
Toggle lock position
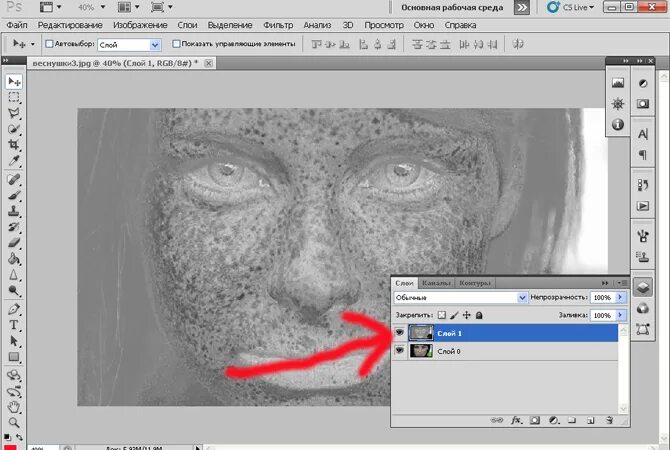click(x=467, y=315)
